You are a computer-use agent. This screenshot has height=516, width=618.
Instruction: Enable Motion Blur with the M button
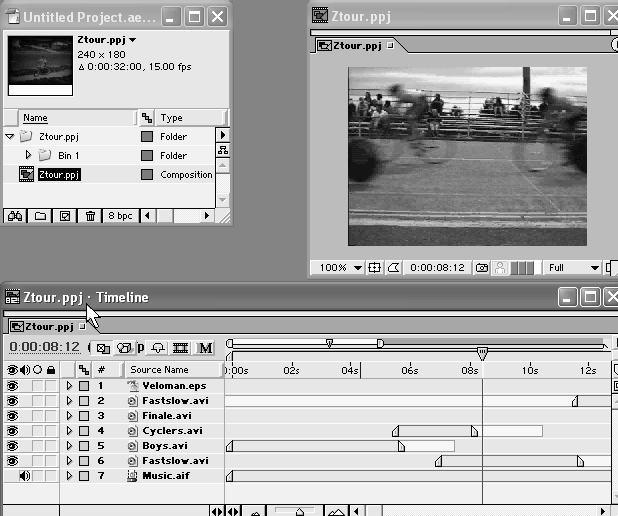(205, 348)
